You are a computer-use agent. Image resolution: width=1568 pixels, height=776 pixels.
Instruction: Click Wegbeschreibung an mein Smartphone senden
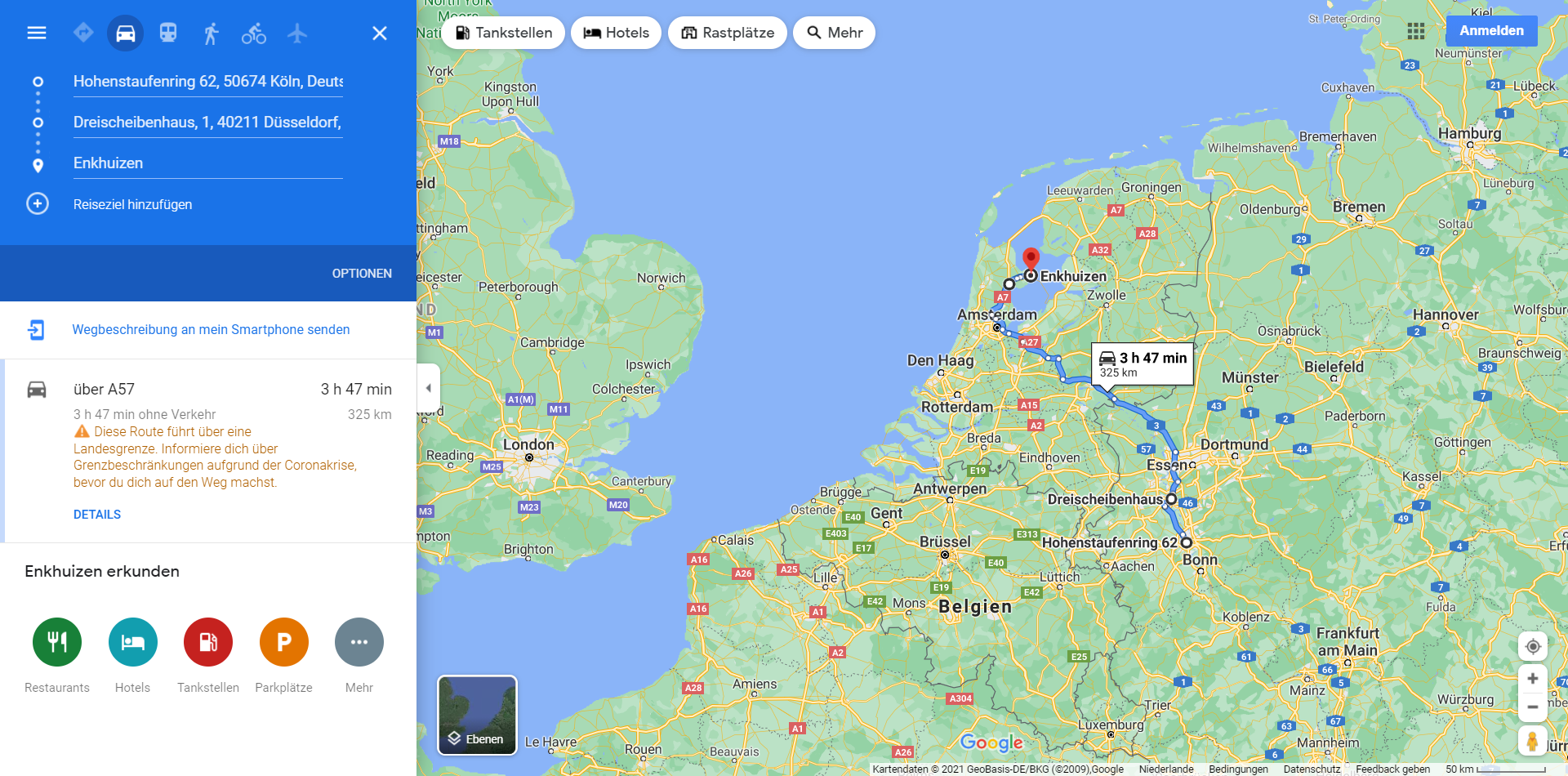pos(211,330)
